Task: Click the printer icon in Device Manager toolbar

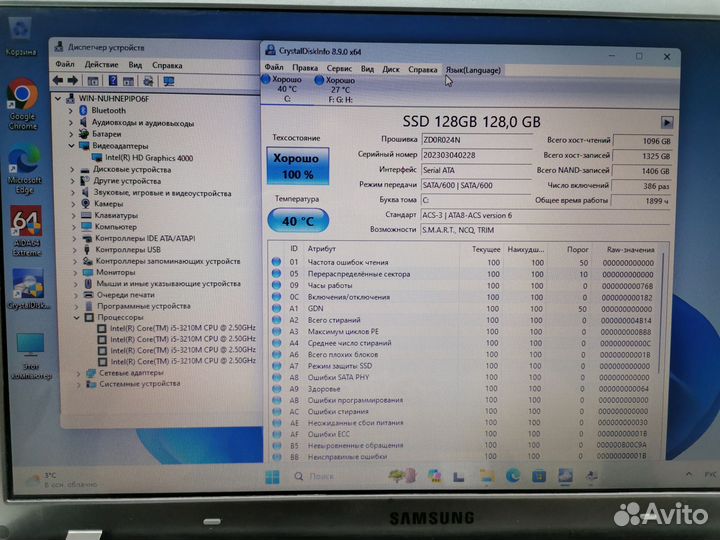Action: [148, 82]
